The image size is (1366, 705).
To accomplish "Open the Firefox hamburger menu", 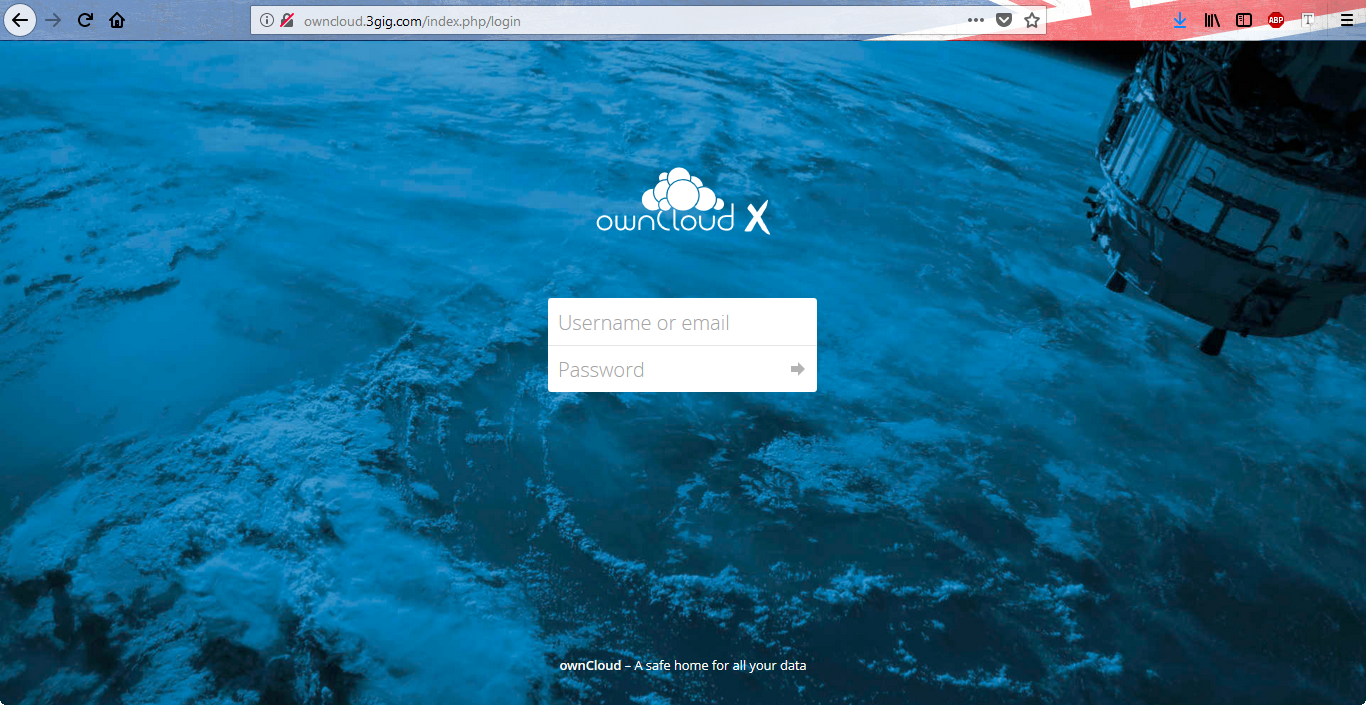I will click(1347, 20).
